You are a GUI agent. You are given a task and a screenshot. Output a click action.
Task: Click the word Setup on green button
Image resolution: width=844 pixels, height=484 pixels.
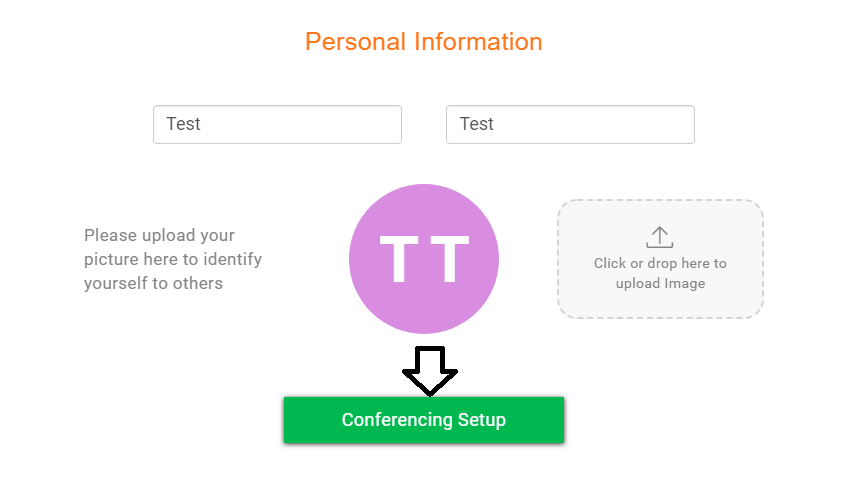click(482, 420)
